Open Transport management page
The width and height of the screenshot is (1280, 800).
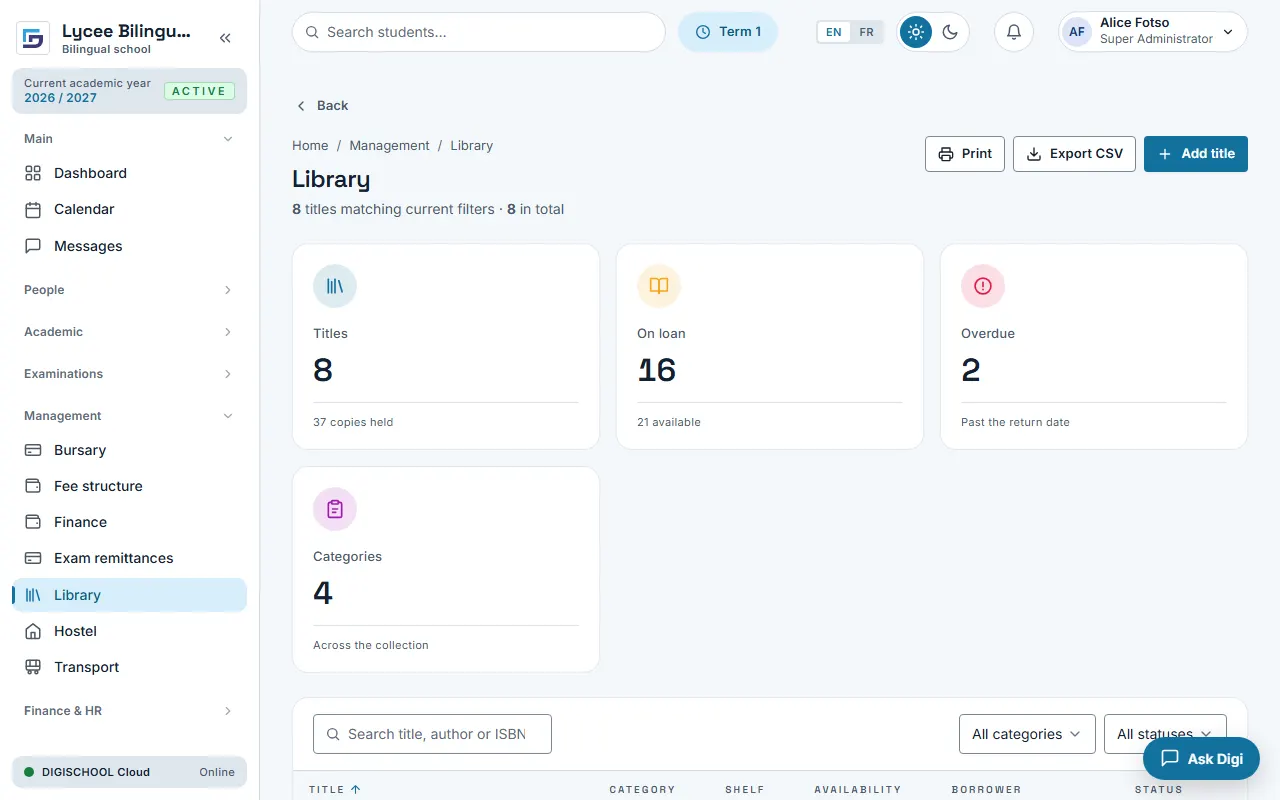pyautogui.click(x=129, y=667)
